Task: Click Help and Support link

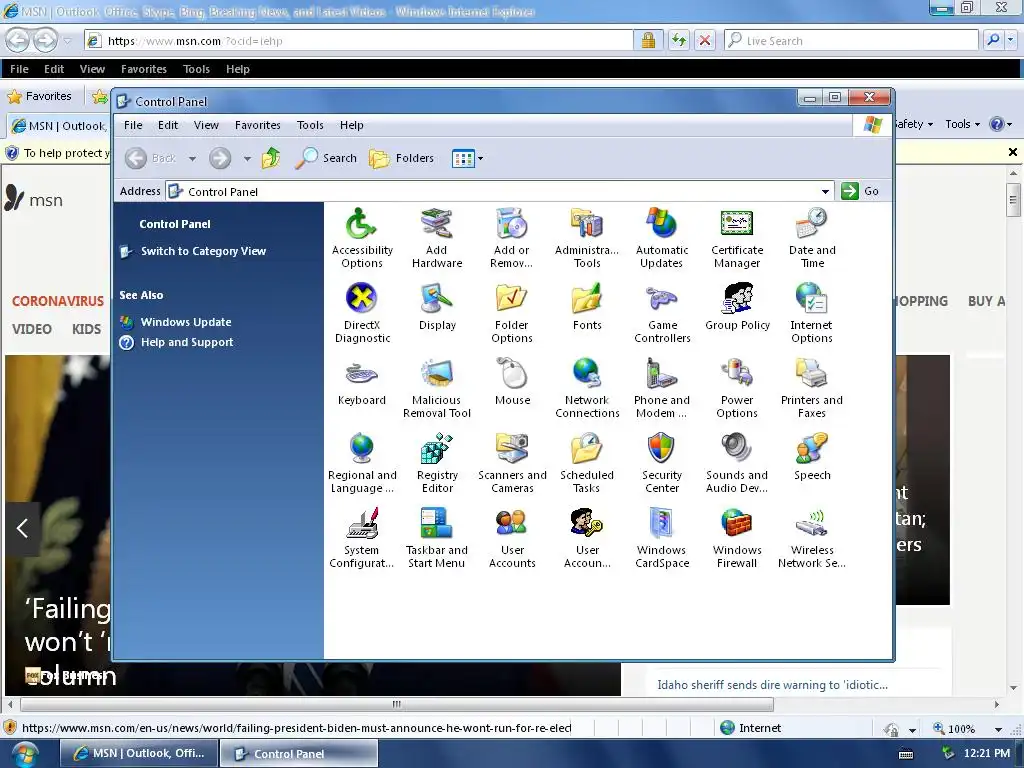Action: (187, 342)
